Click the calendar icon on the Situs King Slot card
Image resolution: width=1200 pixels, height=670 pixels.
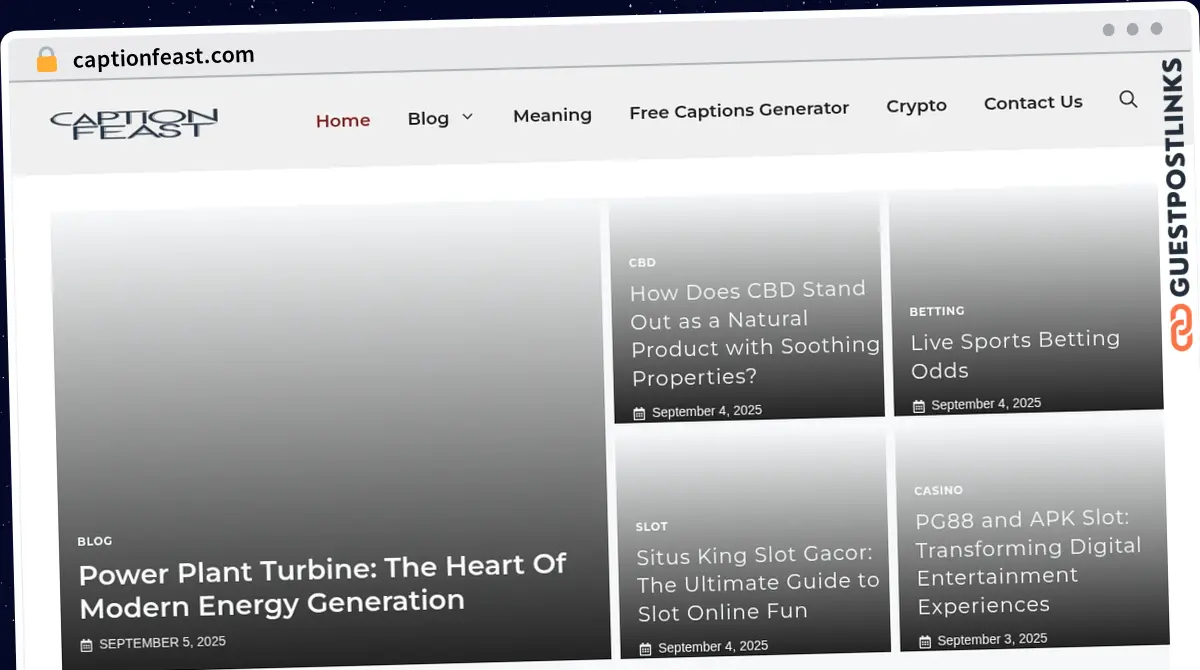click(x=648, y=646)
